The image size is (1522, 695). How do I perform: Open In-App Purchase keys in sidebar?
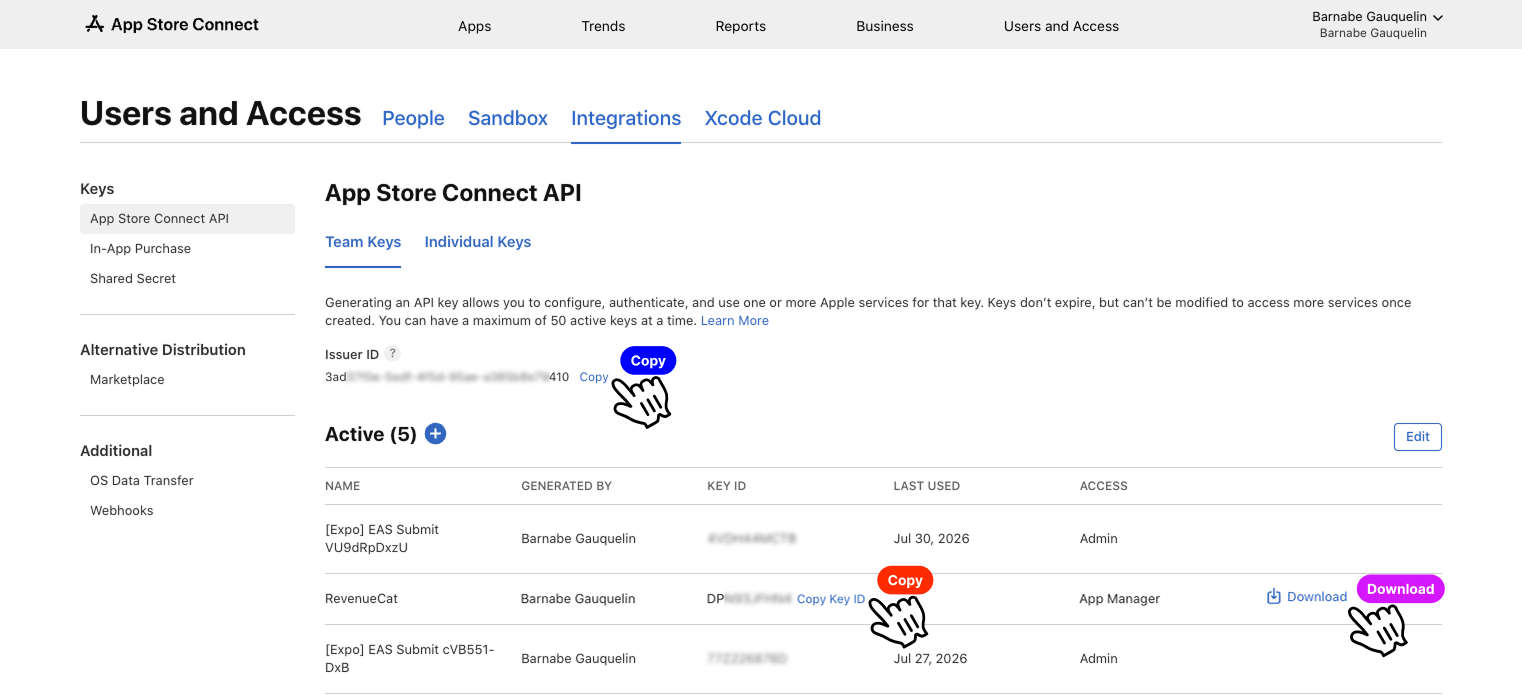point(140,249)
